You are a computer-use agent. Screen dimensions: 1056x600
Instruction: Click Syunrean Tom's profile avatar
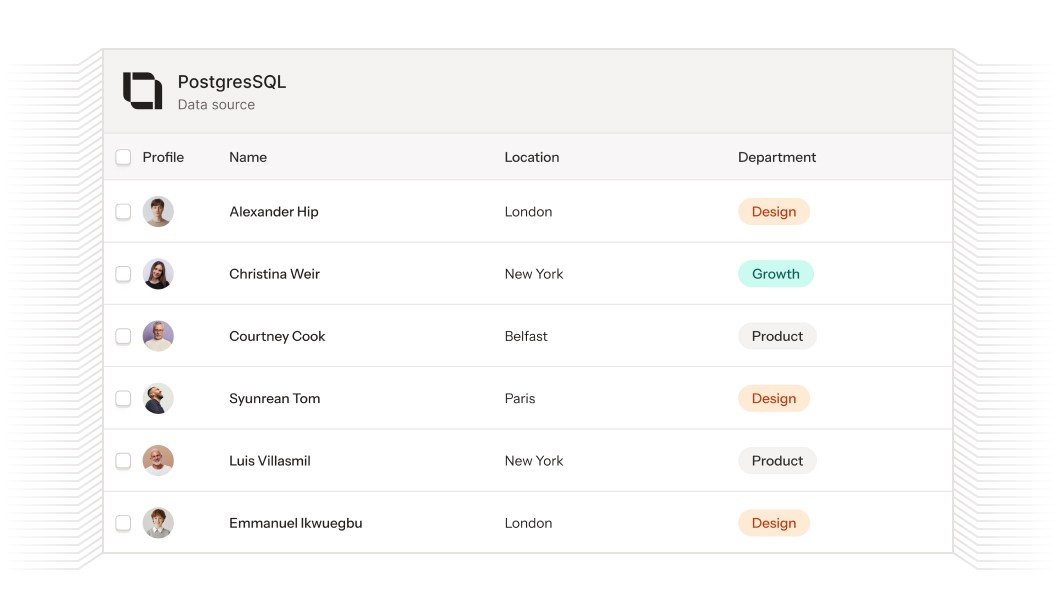(158, 398)
